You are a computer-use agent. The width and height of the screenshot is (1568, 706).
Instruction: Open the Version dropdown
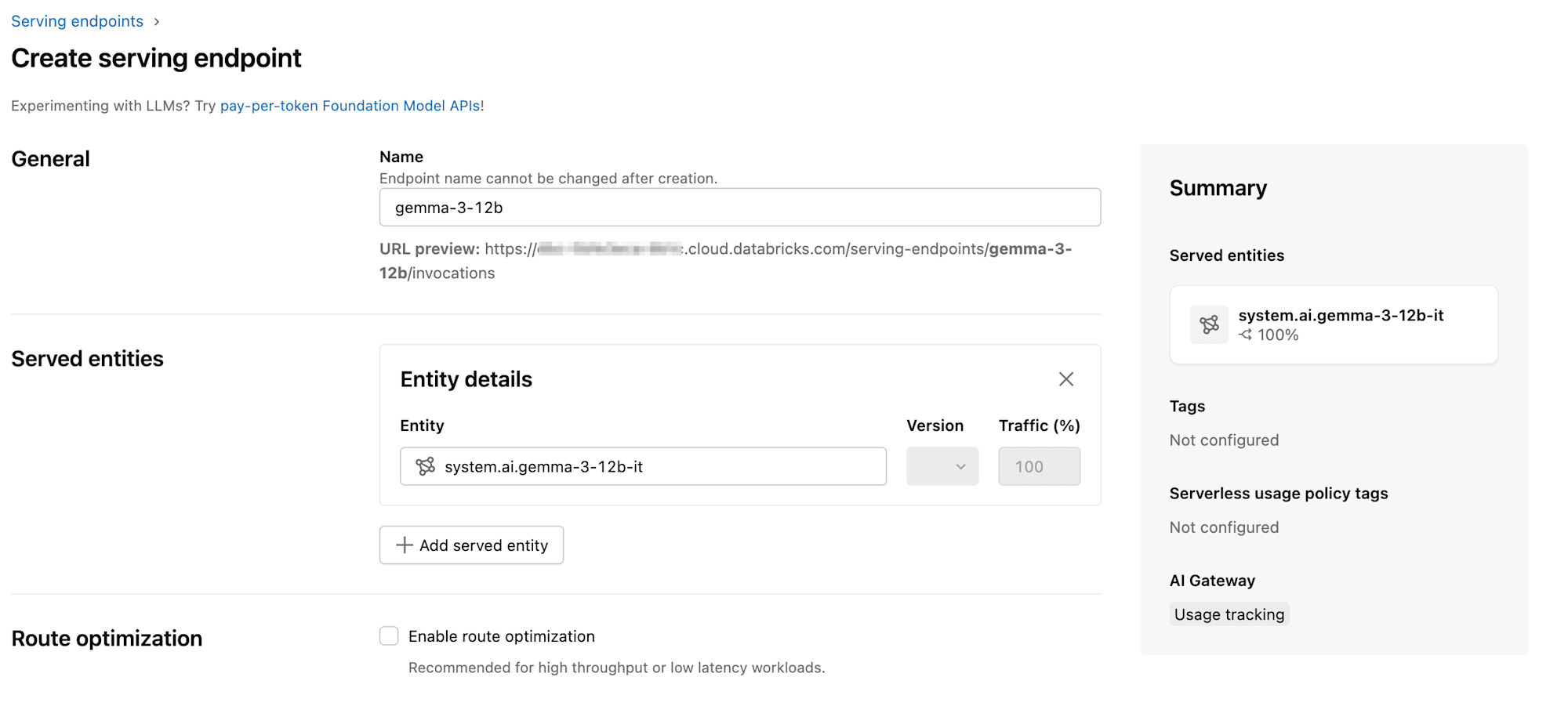point(942,466)
